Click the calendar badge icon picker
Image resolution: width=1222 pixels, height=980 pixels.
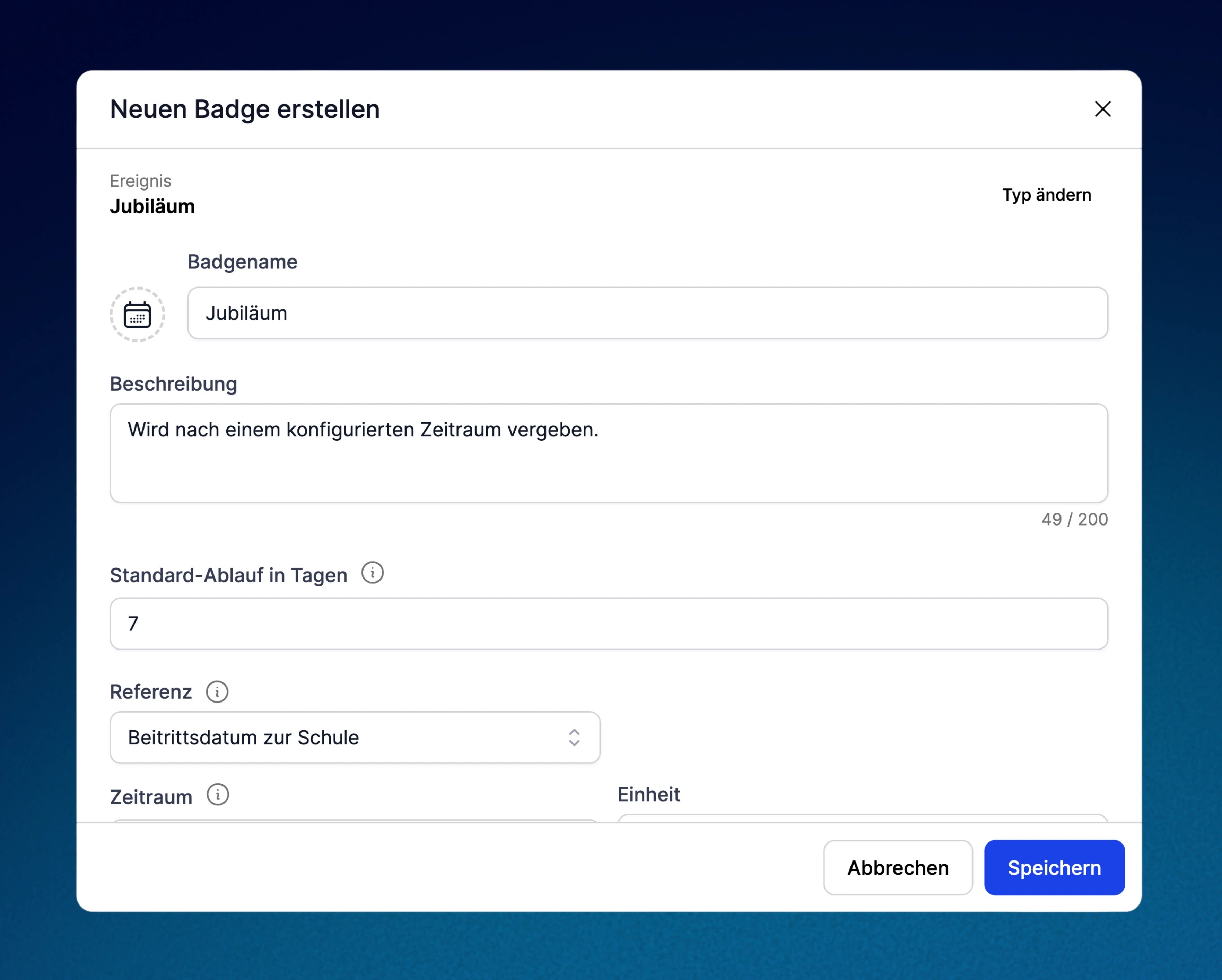coord(137,315)
